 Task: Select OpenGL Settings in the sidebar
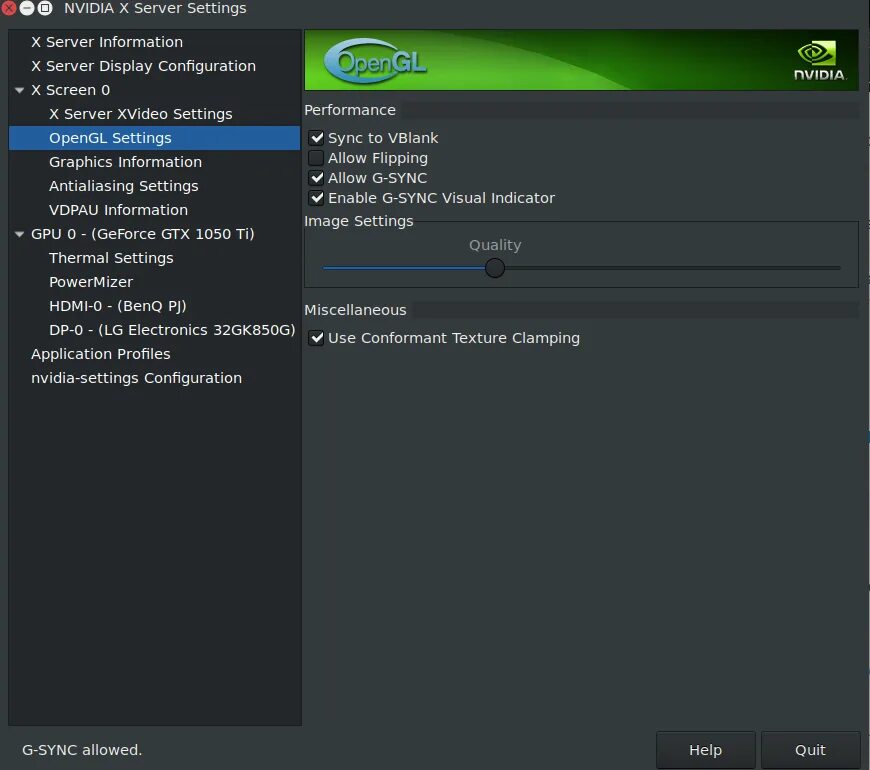point(155,138)
